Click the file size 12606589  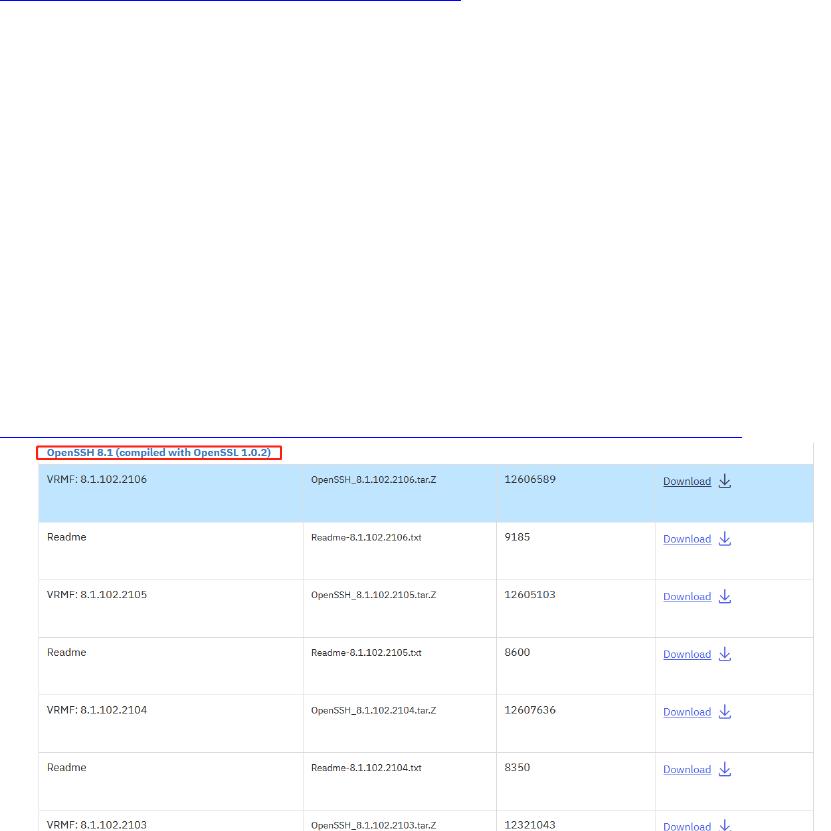(530, 480)
